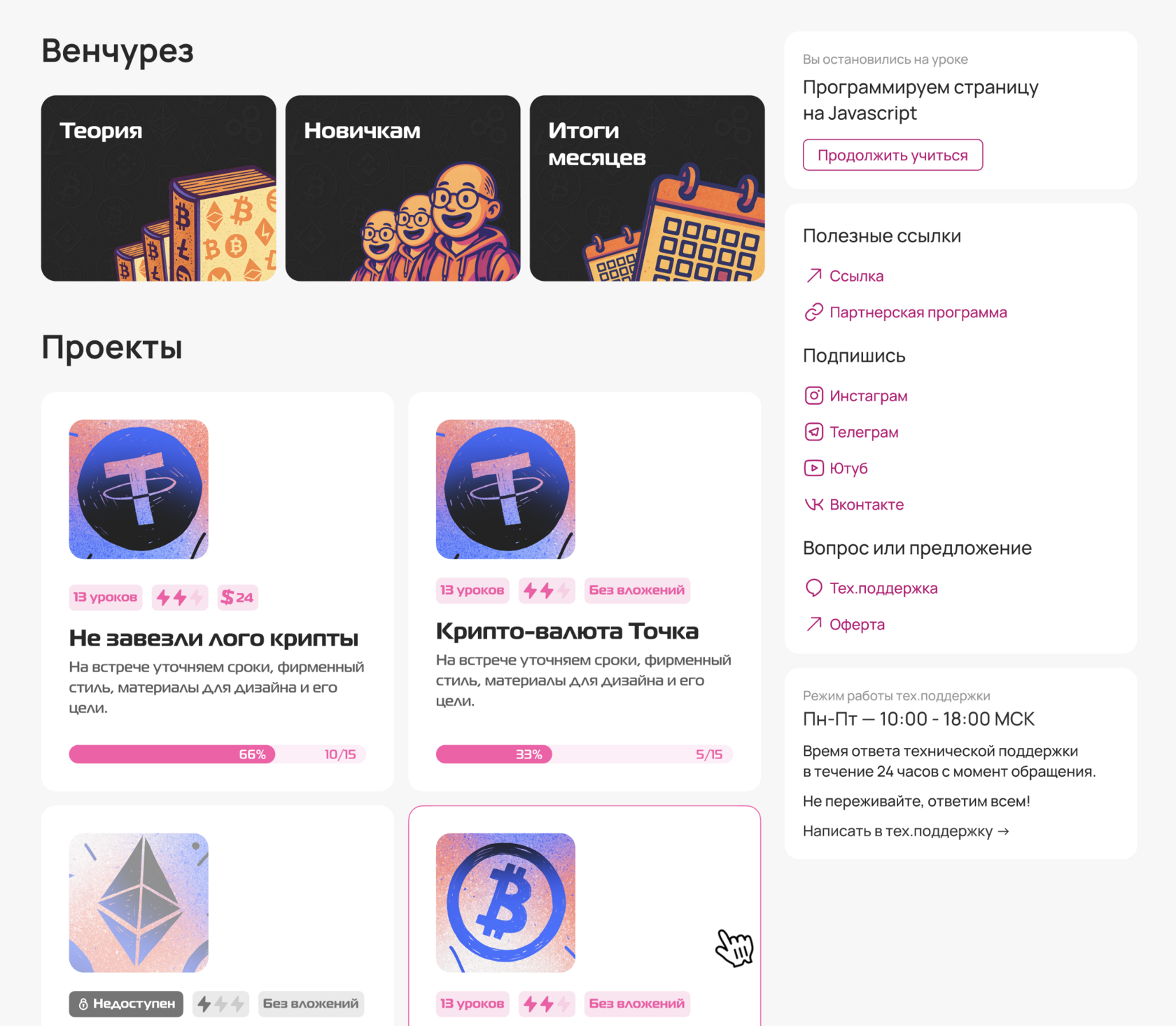The image size is (1176, 1026).
Task: Open the Ethereum project thumbnail
Action: pos(139,903)
